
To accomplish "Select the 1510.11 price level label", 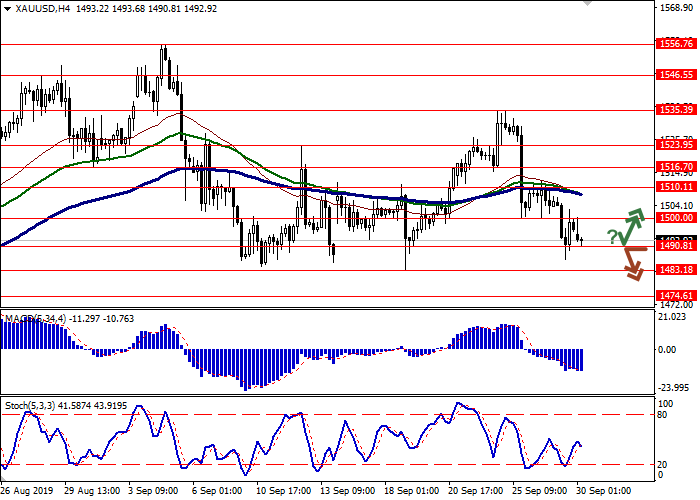I will tap(676, 187).
